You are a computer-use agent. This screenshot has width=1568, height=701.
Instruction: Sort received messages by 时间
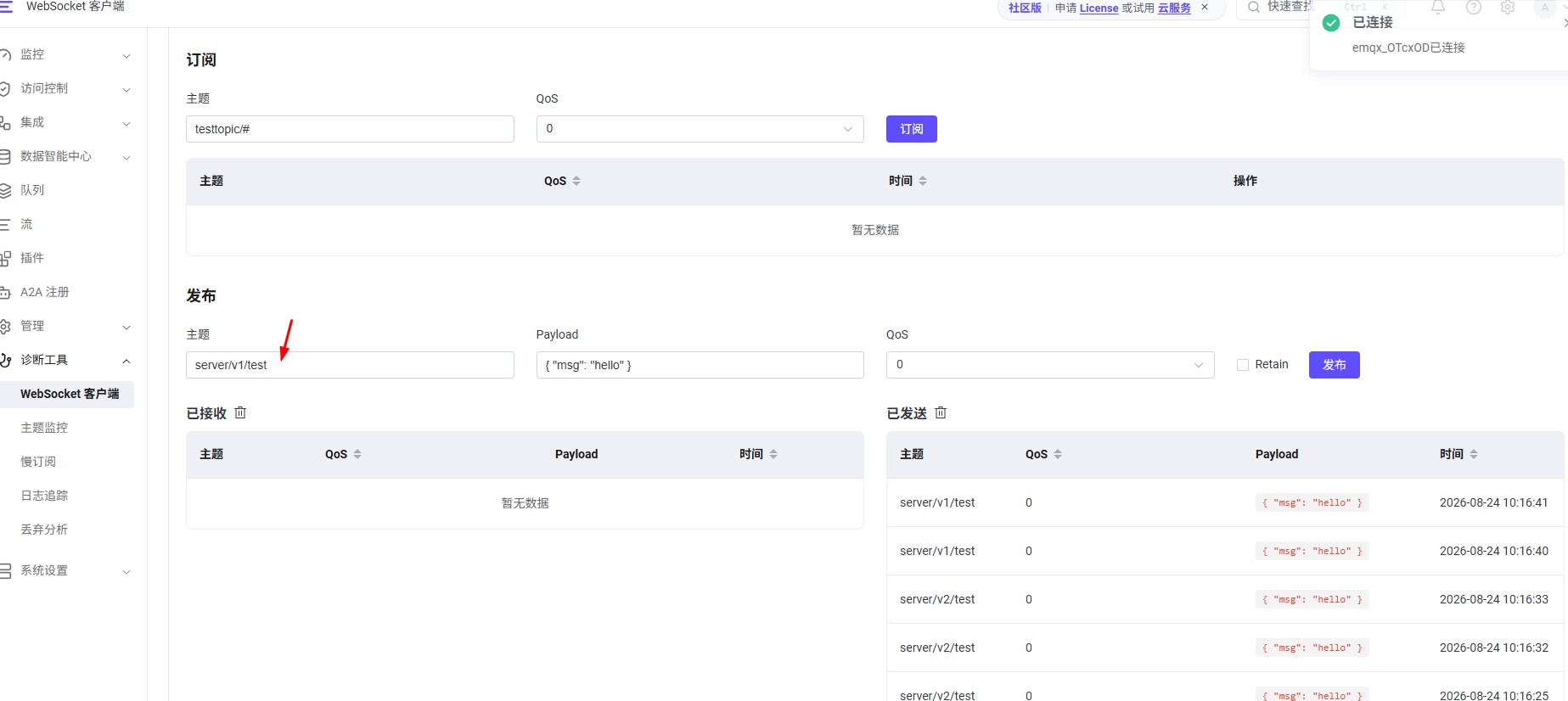(773, 454)
